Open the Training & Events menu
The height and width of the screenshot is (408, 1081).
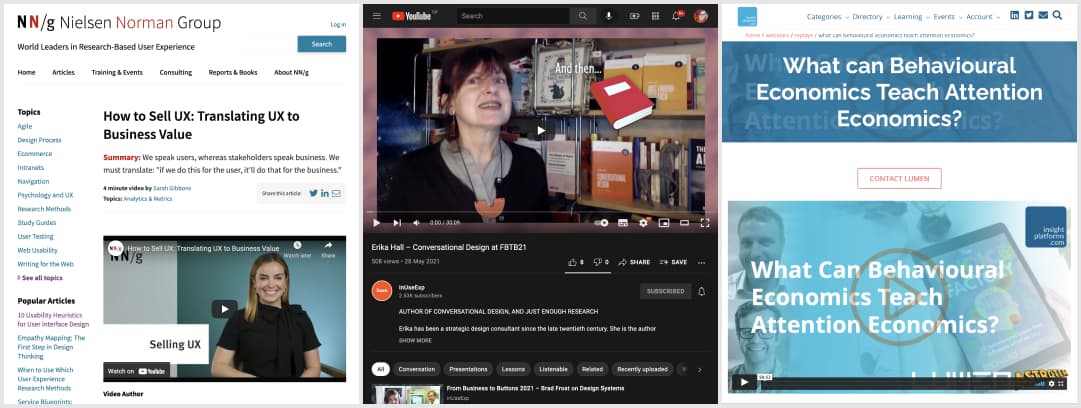coord(117,72)
